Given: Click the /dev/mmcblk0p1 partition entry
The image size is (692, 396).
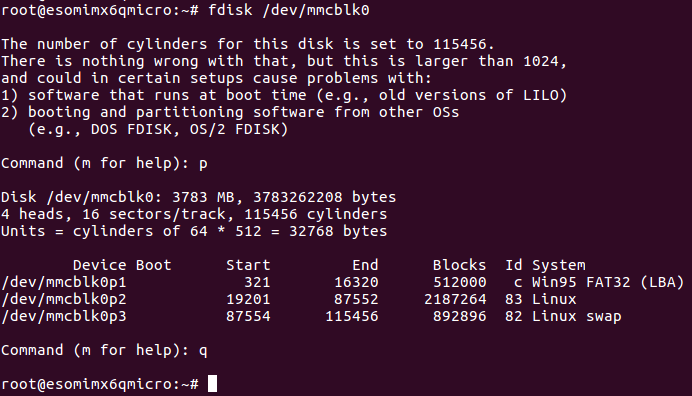Looking at the screenshot, I should 64,282.
